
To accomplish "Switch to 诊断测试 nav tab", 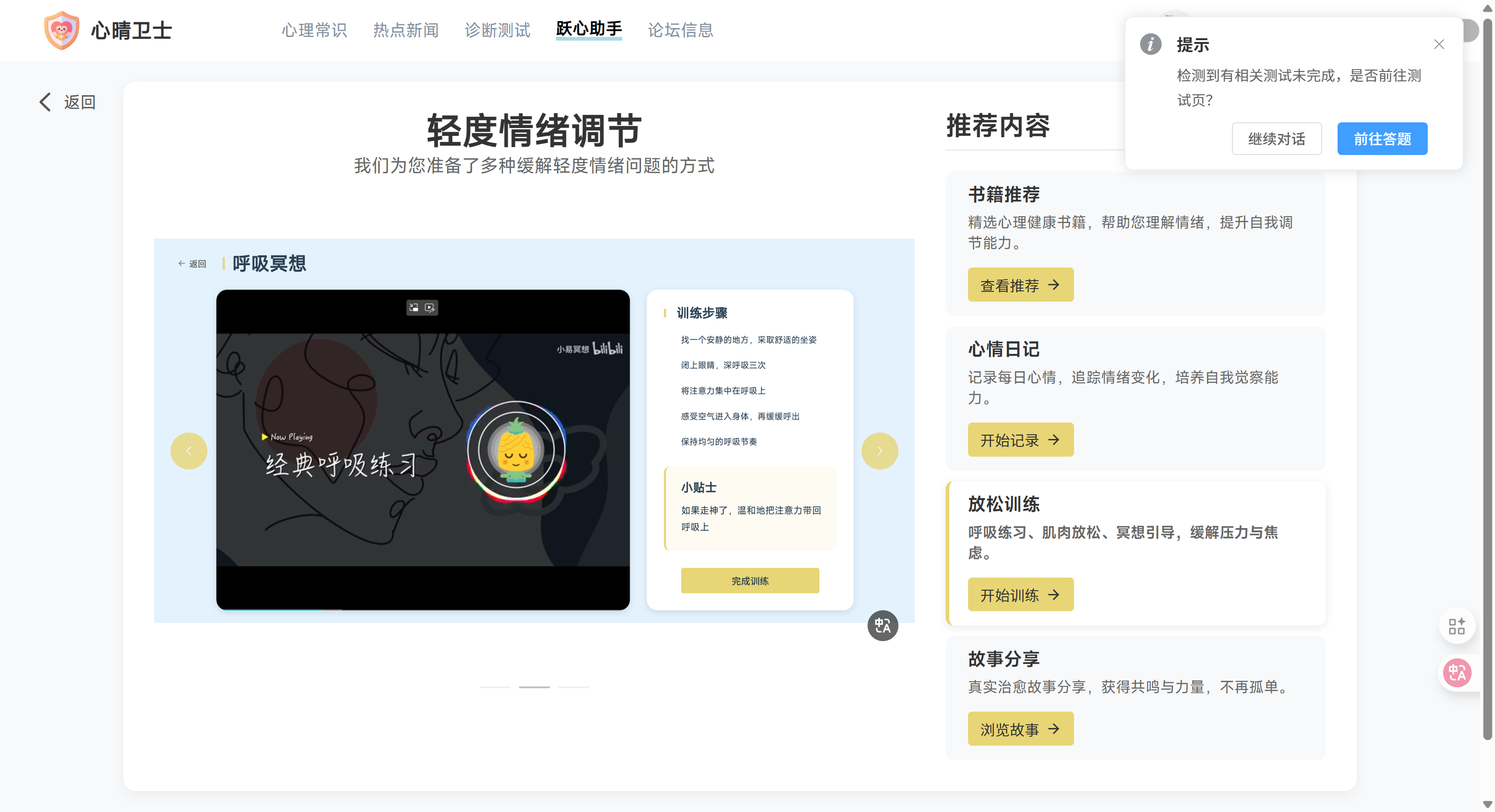I will coord(498,30).
